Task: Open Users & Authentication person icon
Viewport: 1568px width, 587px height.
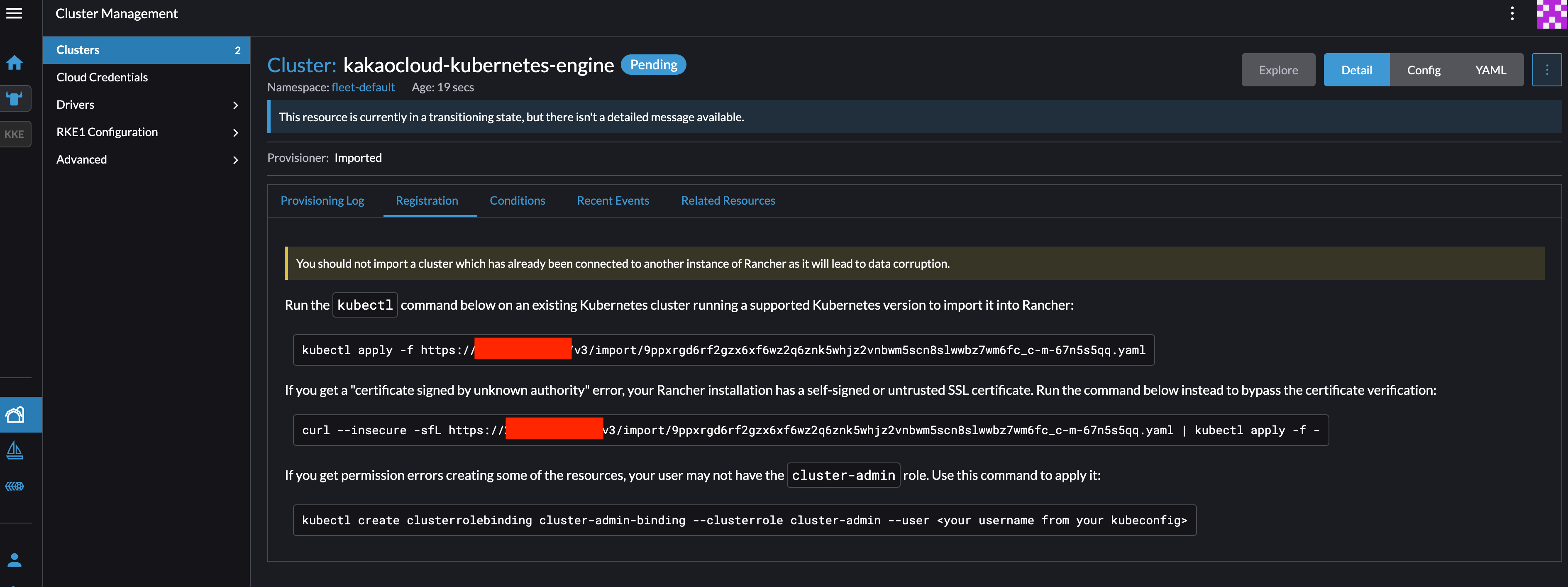Action: pos(15,560)
